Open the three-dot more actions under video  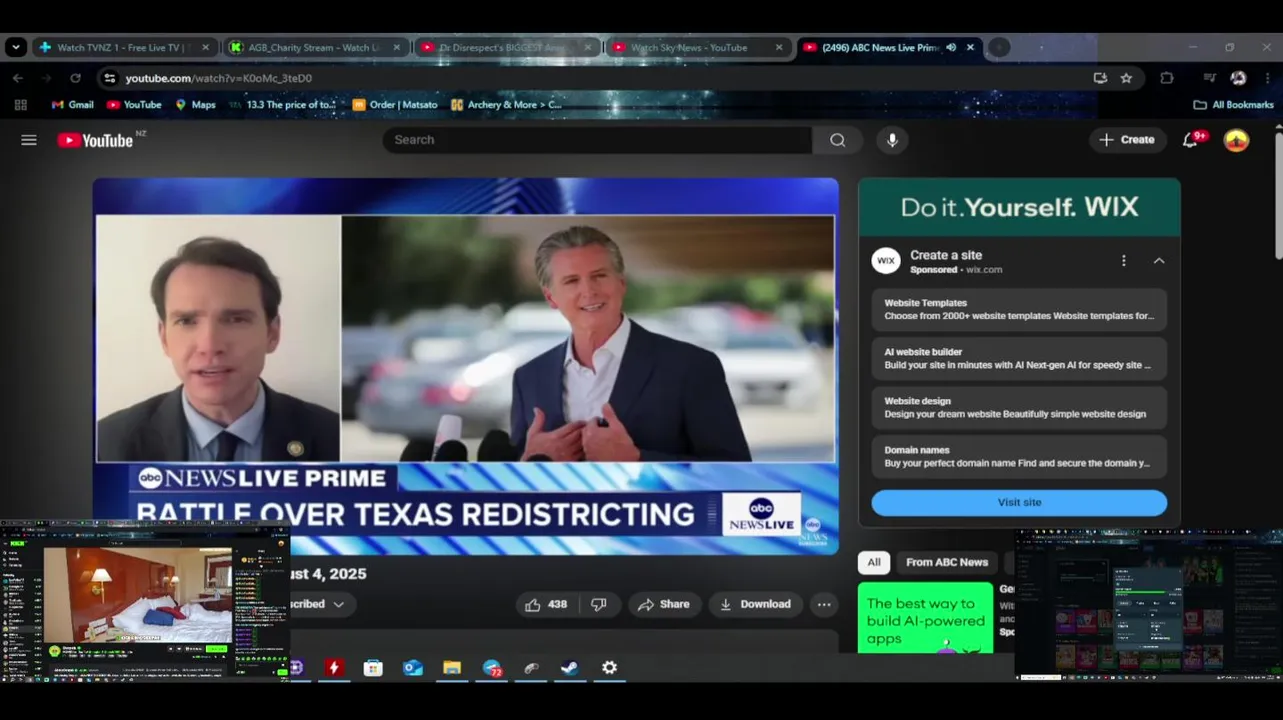823,604
